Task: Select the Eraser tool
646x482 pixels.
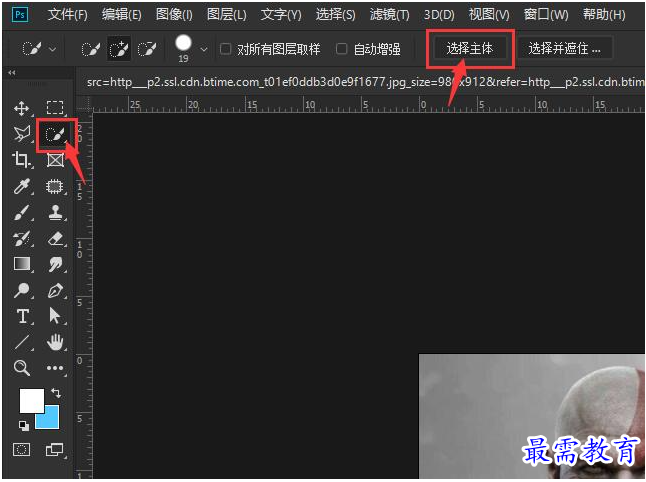Action: pyautogui.click(x=55, y=239)
